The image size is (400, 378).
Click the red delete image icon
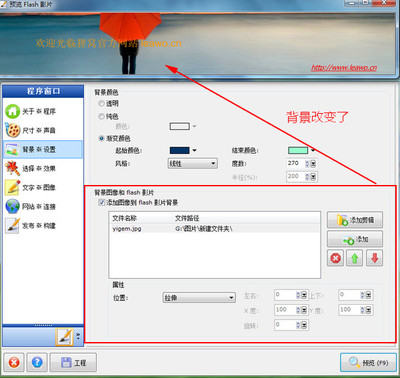tap(335, 258)
